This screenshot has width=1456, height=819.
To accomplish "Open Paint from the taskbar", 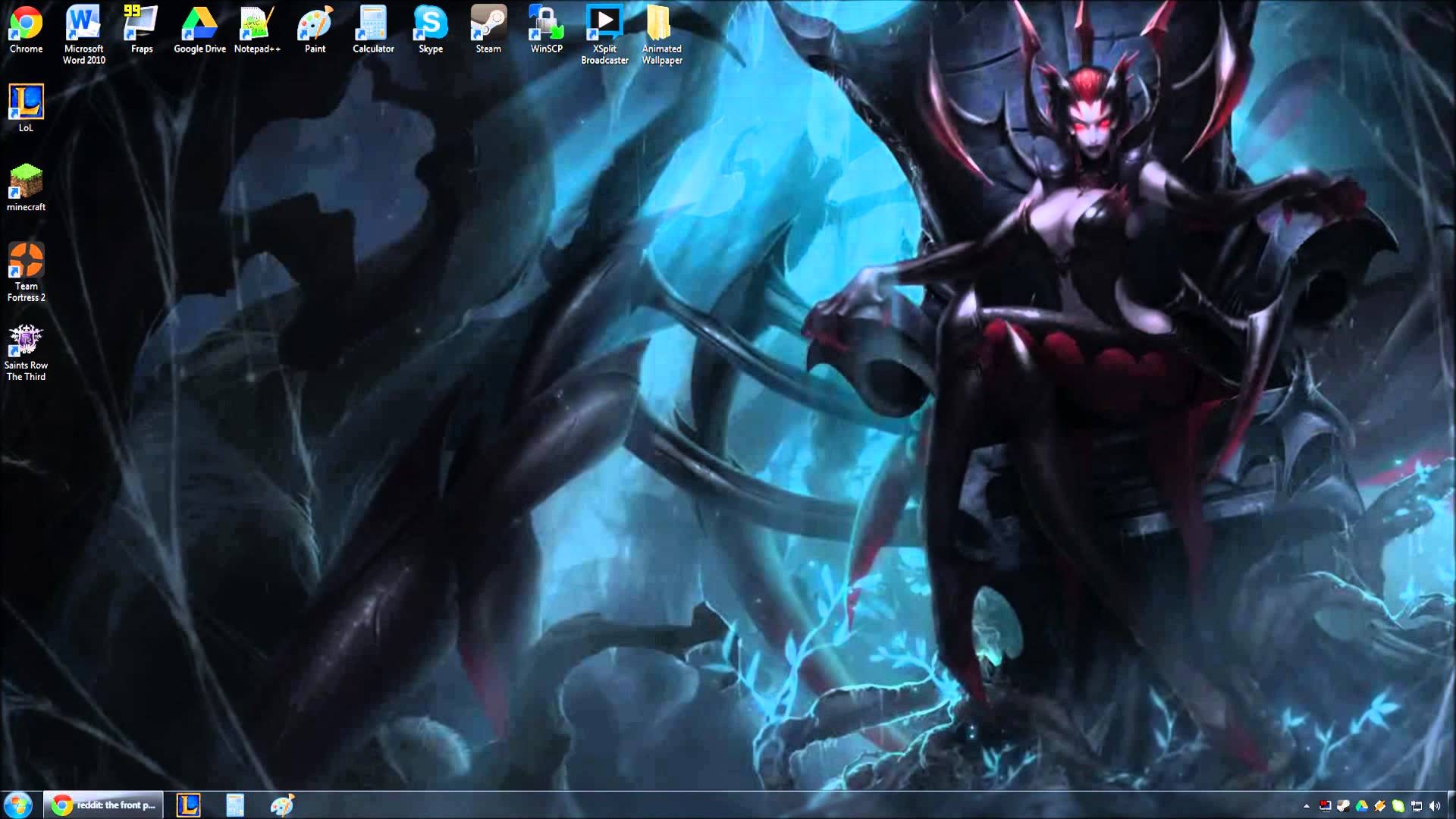I will 281,805.
